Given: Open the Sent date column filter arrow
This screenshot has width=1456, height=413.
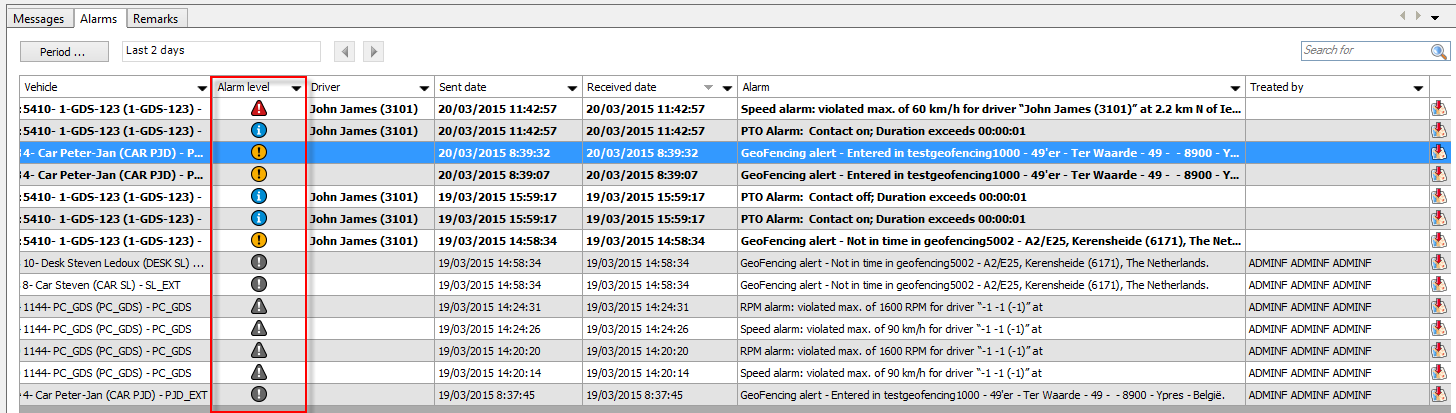Looking at the screenshot, I should 572,88.
